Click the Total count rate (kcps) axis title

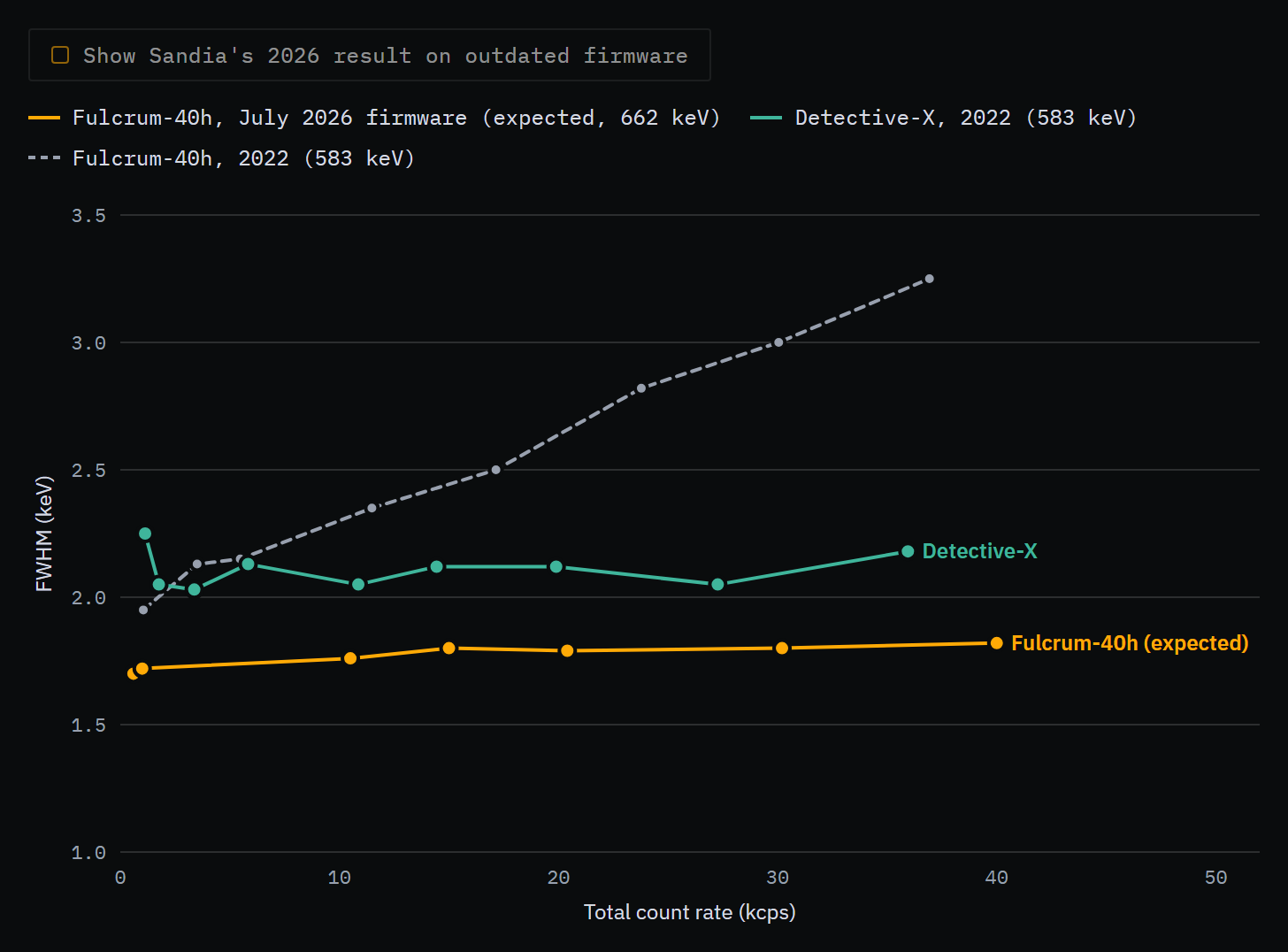[x=690, y=912]
